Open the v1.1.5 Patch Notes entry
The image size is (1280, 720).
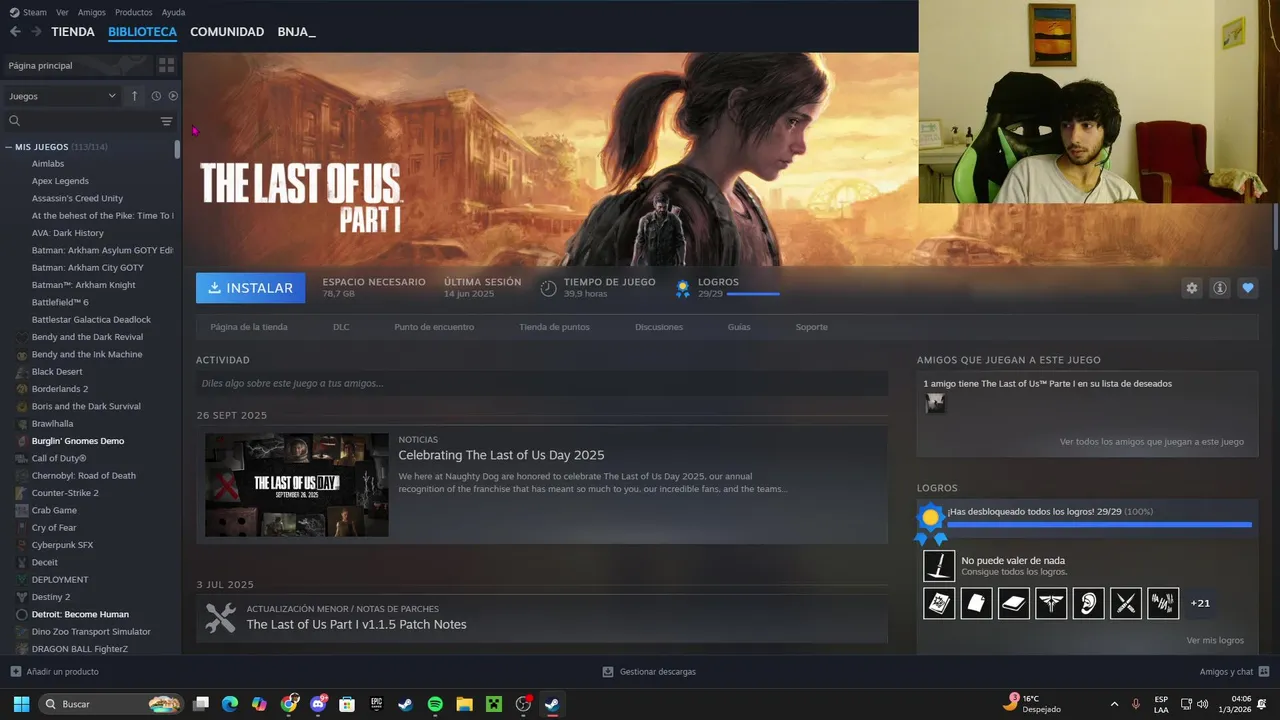point(356,624)
